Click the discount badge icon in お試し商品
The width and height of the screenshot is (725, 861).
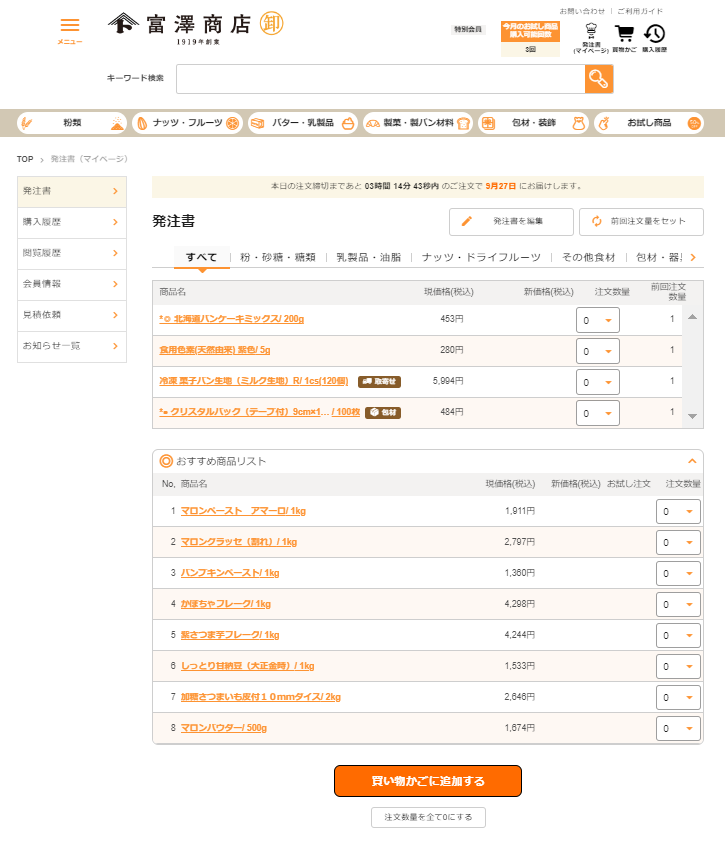pos(694,123)
